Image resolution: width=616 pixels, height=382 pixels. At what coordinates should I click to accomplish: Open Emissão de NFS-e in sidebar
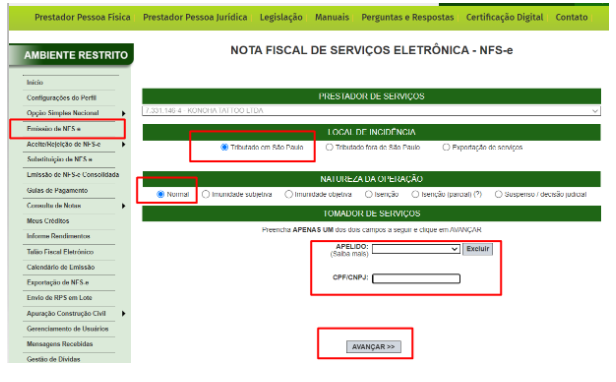[53, 129]
